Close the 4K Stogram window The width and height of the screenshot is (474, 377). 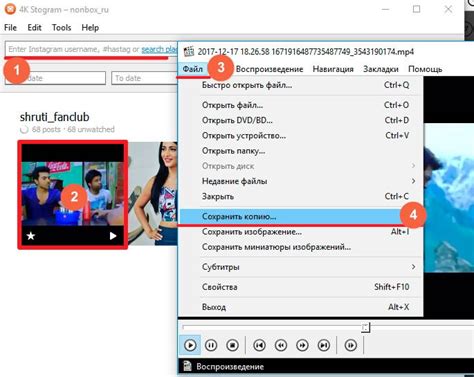[x=448, y=9]
